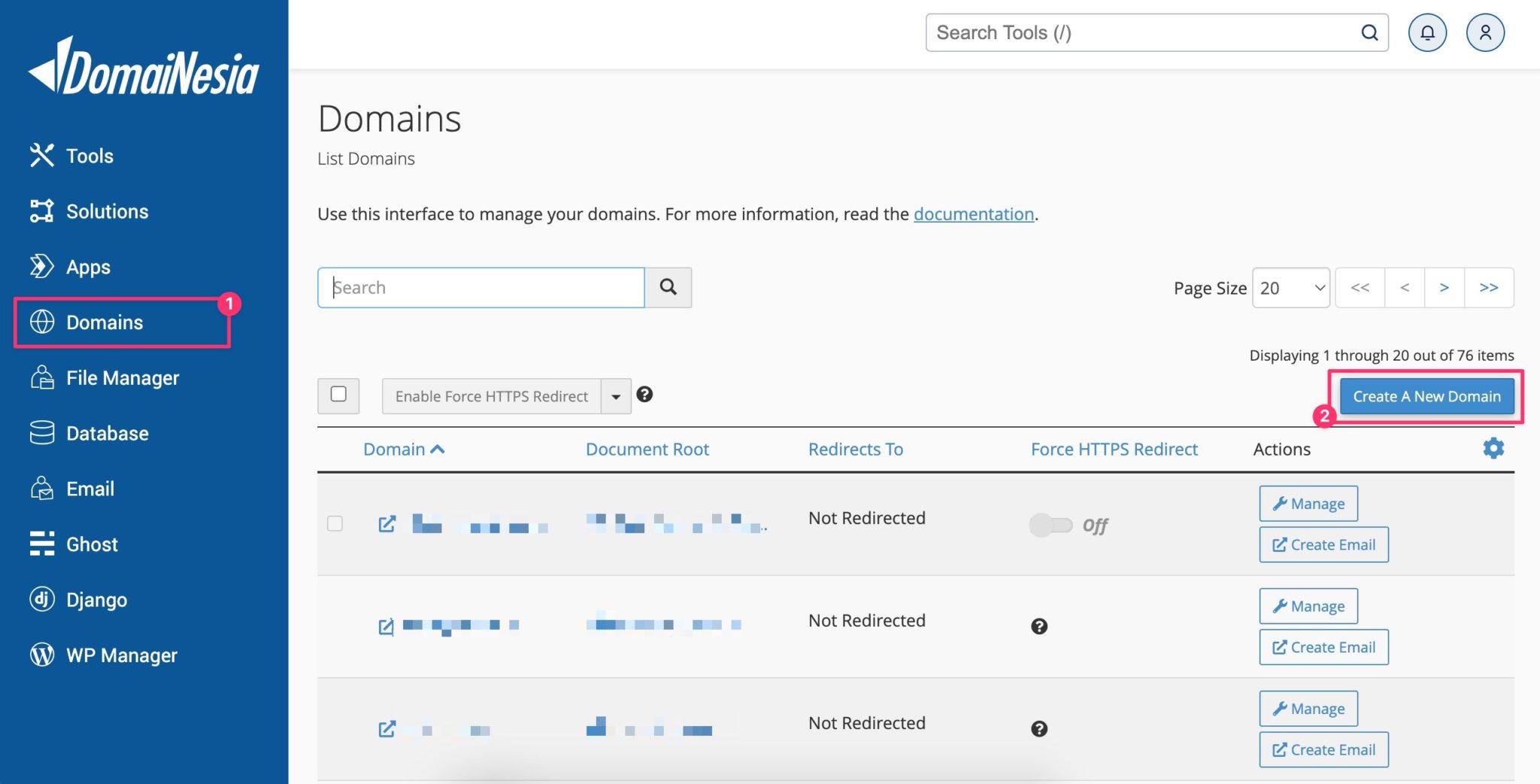This screenshot has width=1540, height=784.
Task: Open the Page Size dropdown
Action: 1290,287
